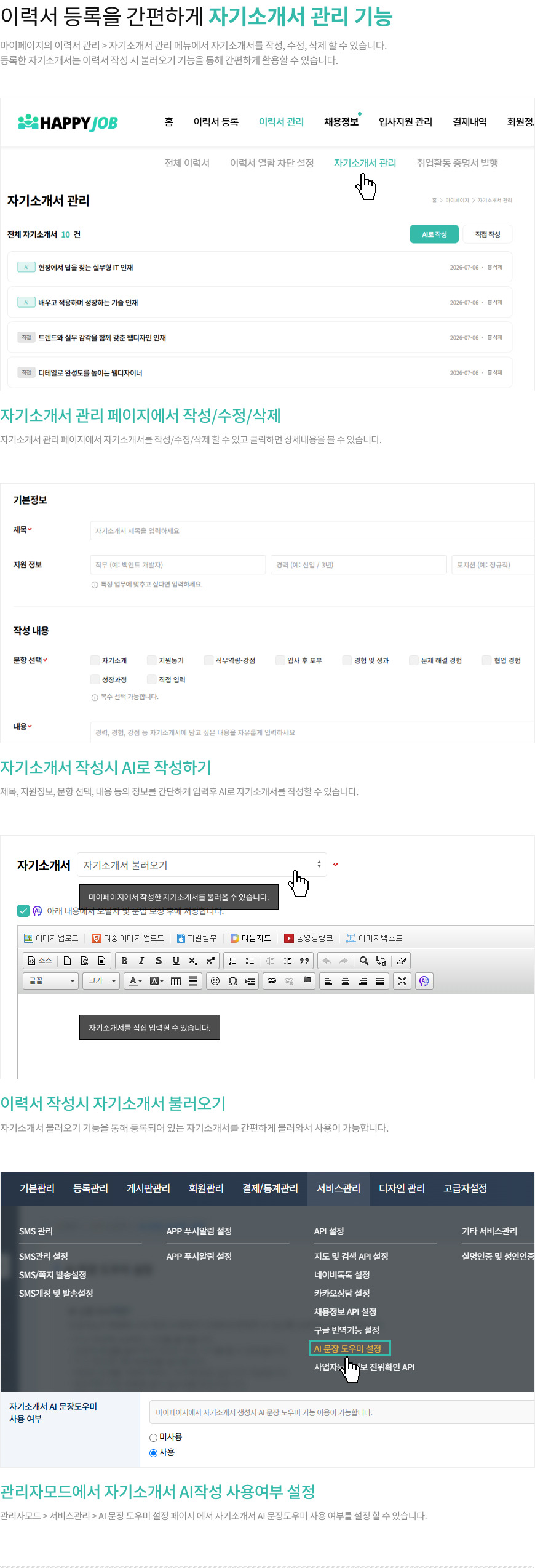The width and height of the screenshot is (535, 1568).
Task: Click the insert link icon
Action: tap(272, 981)
